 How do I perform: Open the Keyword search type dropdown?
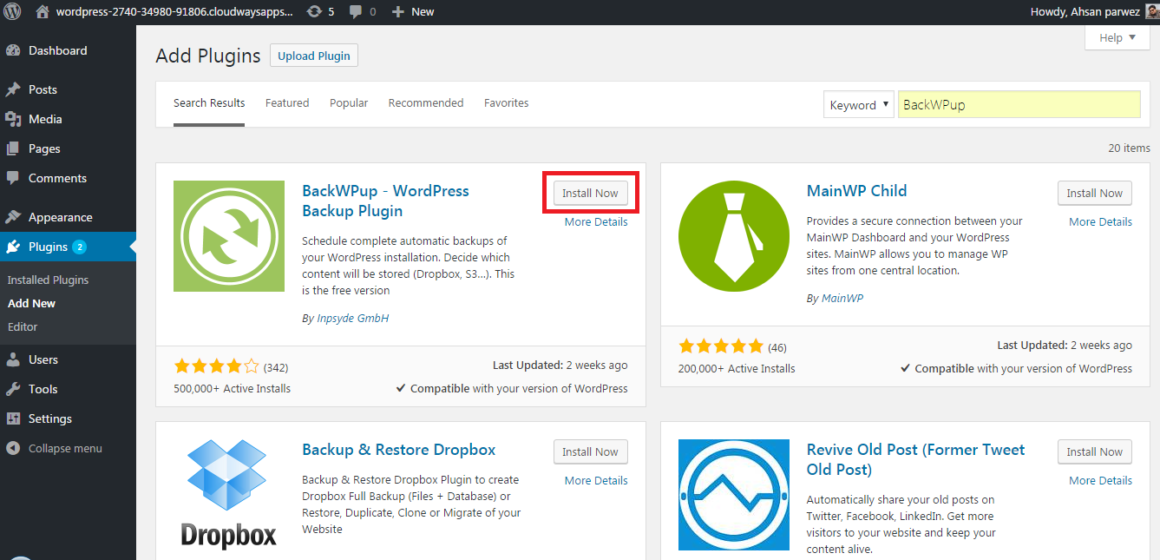pyautogui.click(x=858, y=105)
